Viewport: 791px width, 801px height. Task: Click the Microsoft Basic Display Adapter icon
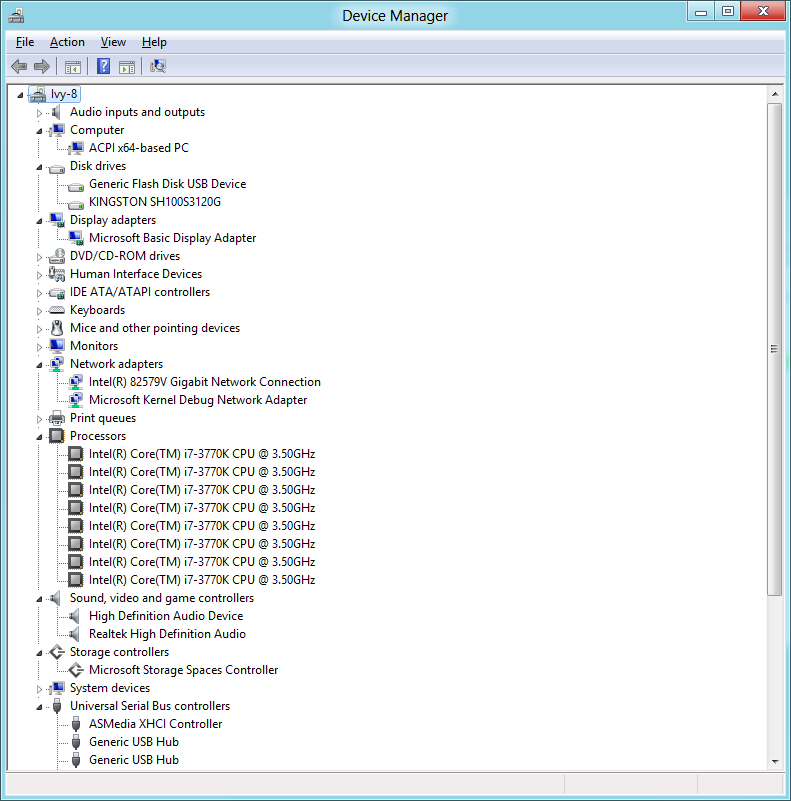click(x=76, y=238)
